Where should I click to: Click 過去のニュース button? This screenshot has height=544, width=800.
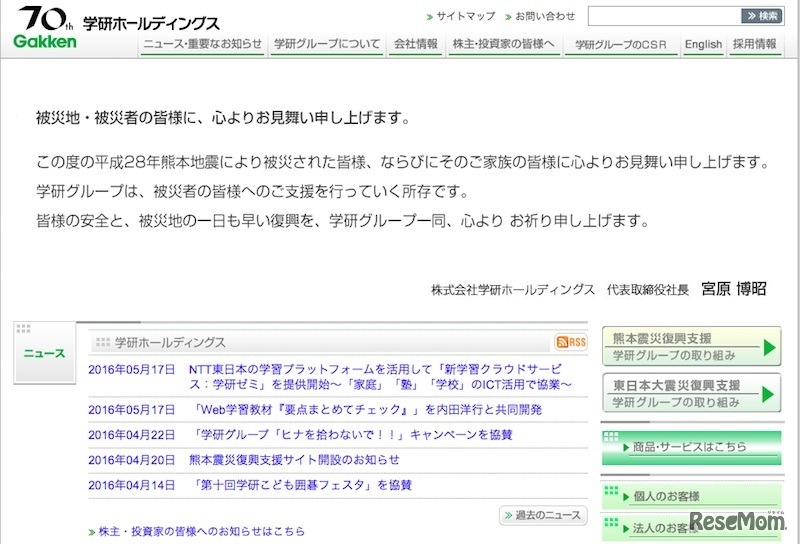pyautogui.click(x=542, y=515)
